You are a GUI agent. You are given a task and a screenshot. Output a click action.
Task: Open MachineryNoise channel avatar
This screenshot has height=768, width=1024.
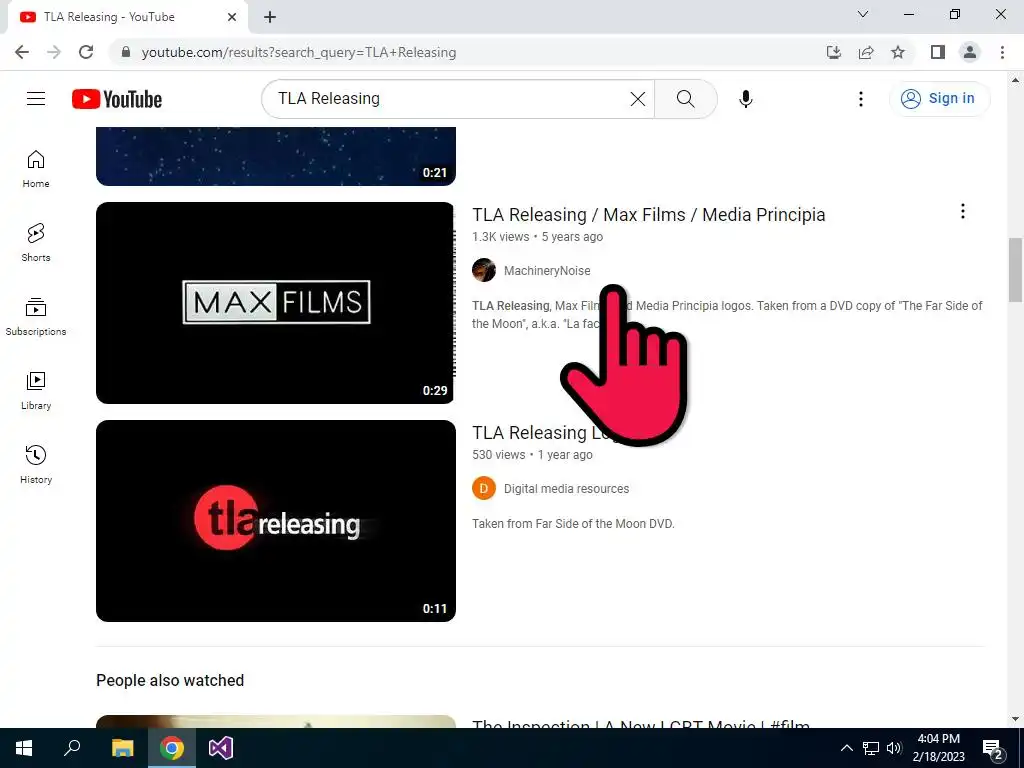tap(484, 270)
